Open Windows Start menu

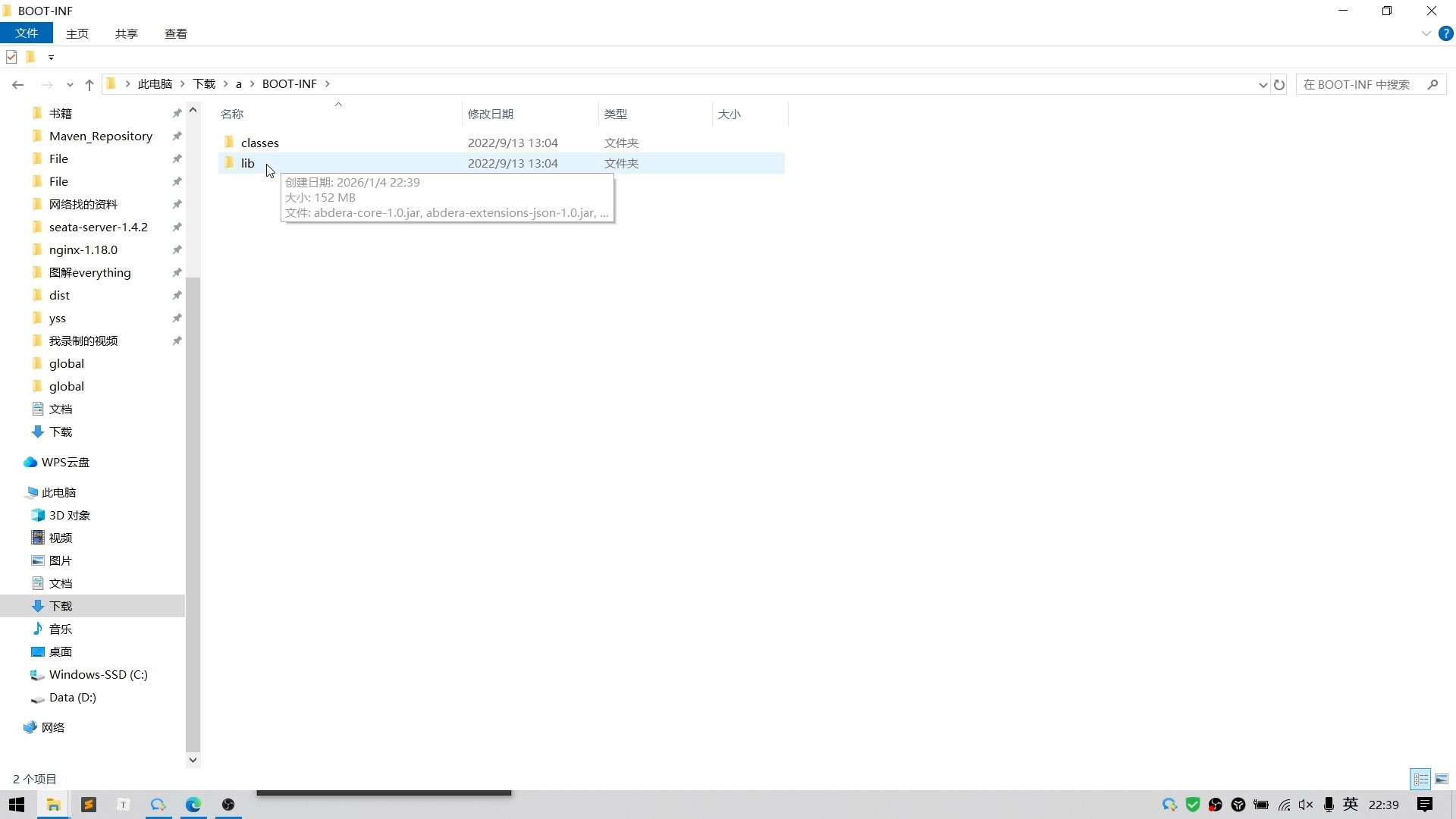point(17,805)
